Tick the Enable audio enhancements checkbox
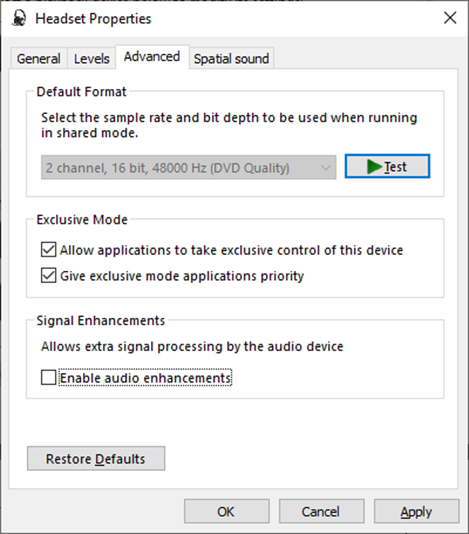The width and height of the screenshot is (469, 534). tap(48, 378)
